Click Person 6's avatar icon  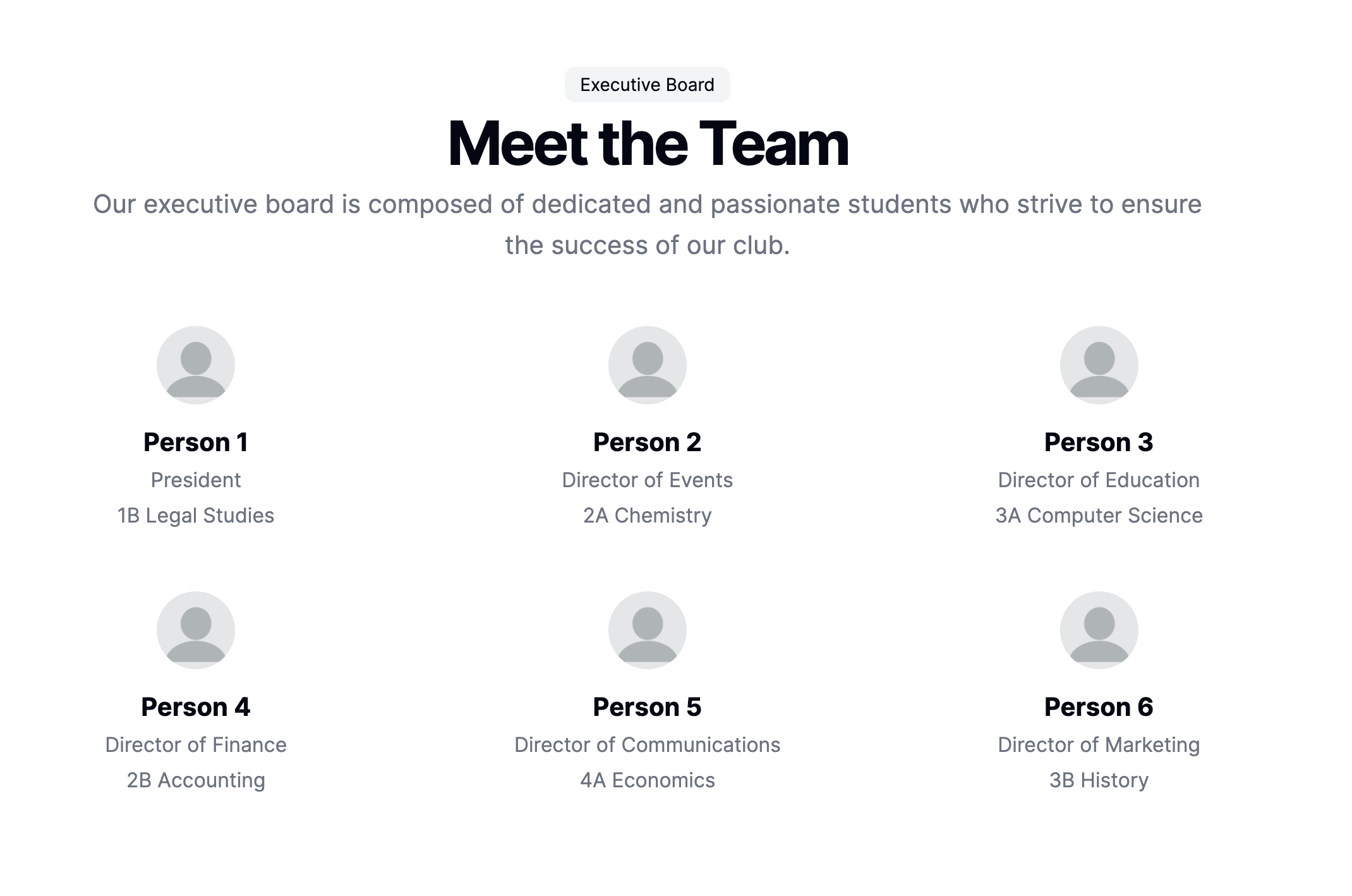click(1099, 630)
